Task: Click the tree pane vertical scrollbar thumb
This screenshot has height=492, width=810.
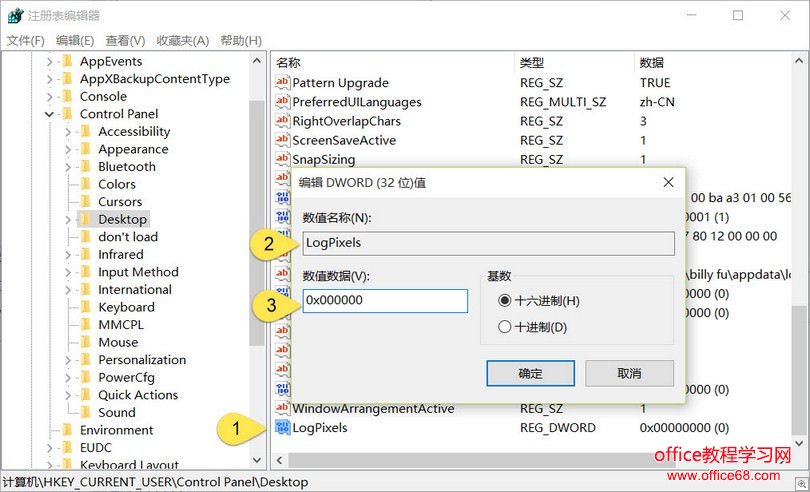Action: pyautogui.click(x=257, y=222)
